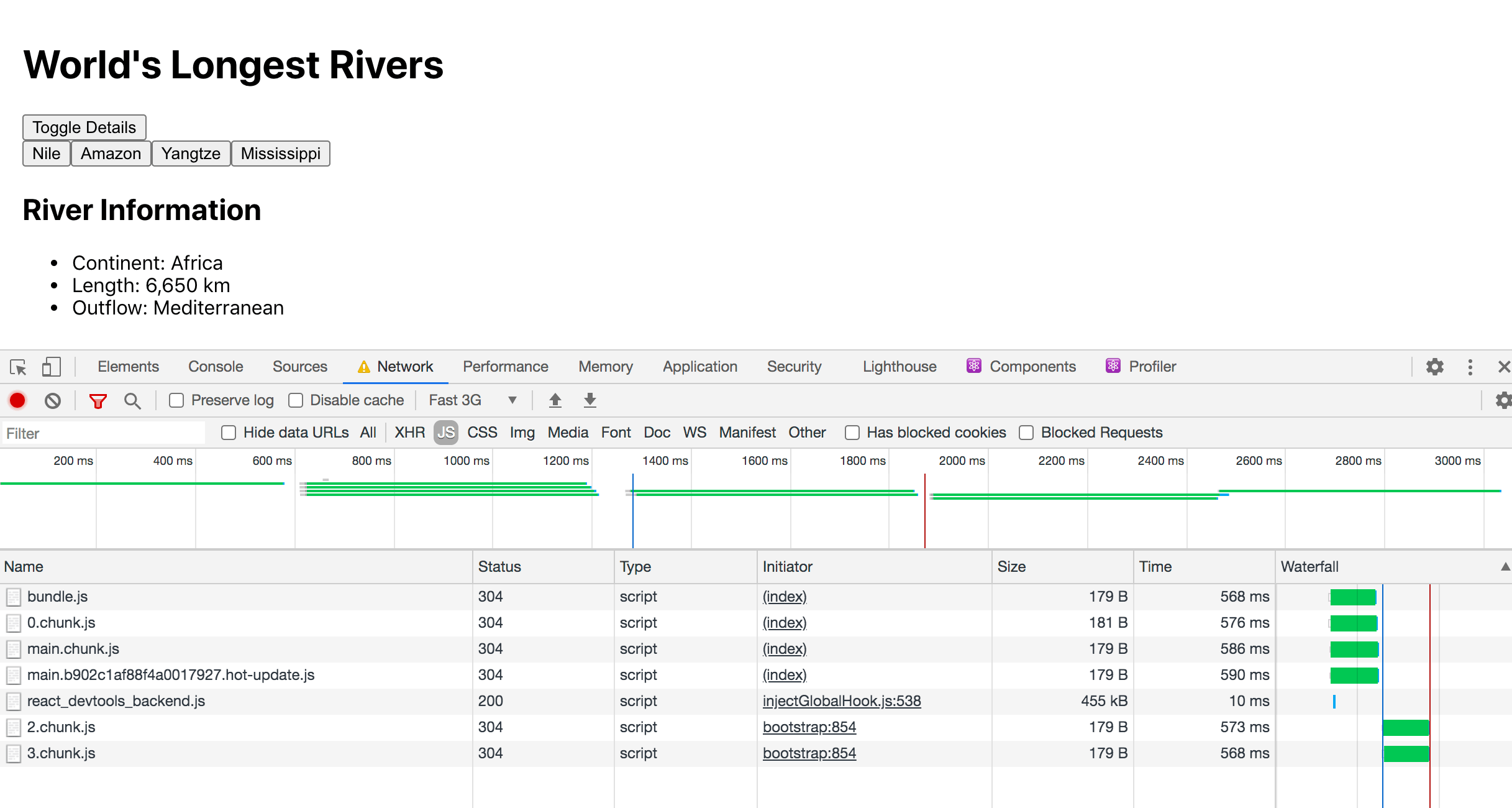The height and width of the screenshot is (808, 1512).
Task: Sort by the Waterfall column arrow
Action: click(1505, 566)
